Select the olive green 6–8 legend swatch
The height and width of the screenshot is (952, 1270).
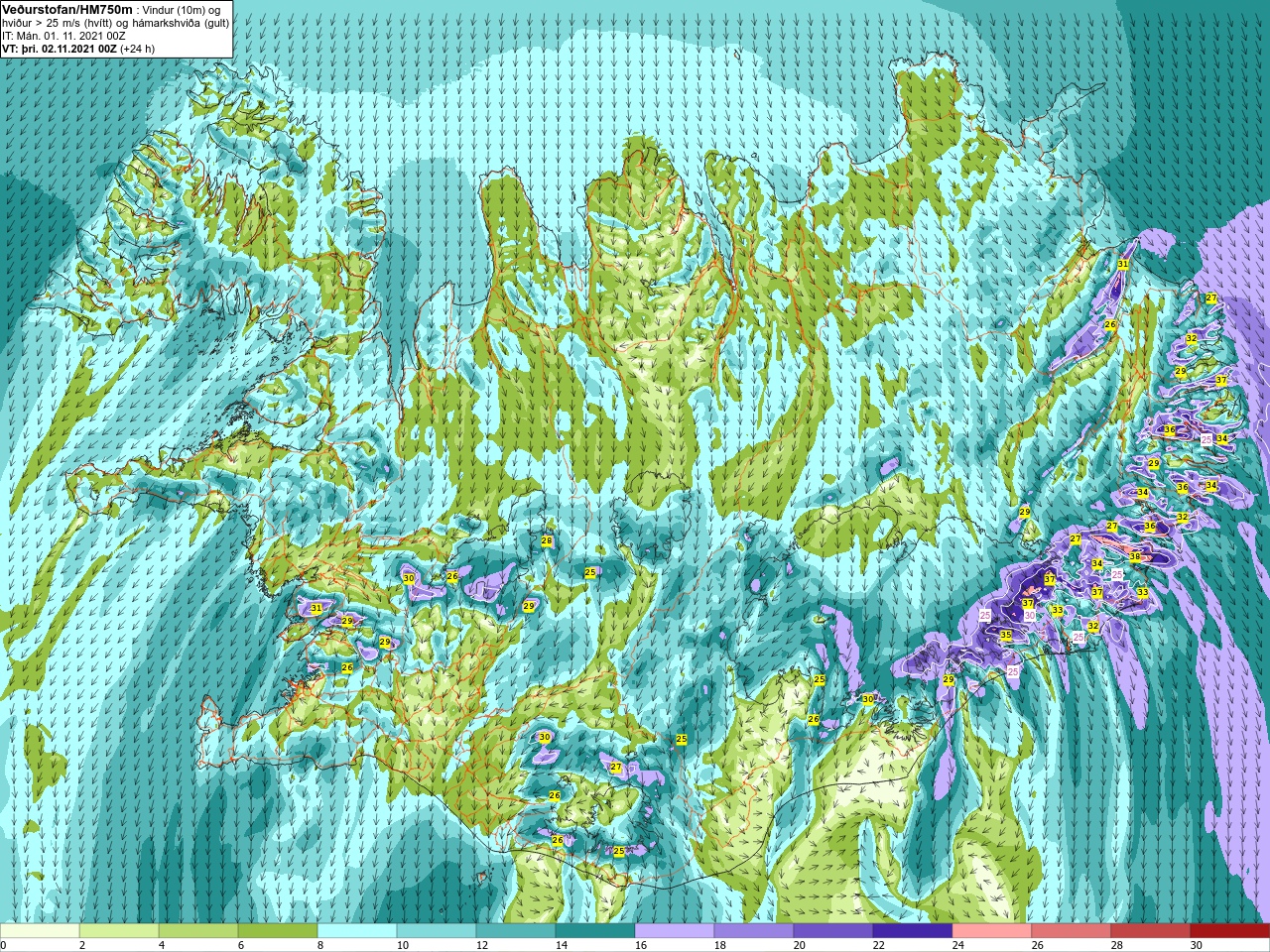[278, 931]
